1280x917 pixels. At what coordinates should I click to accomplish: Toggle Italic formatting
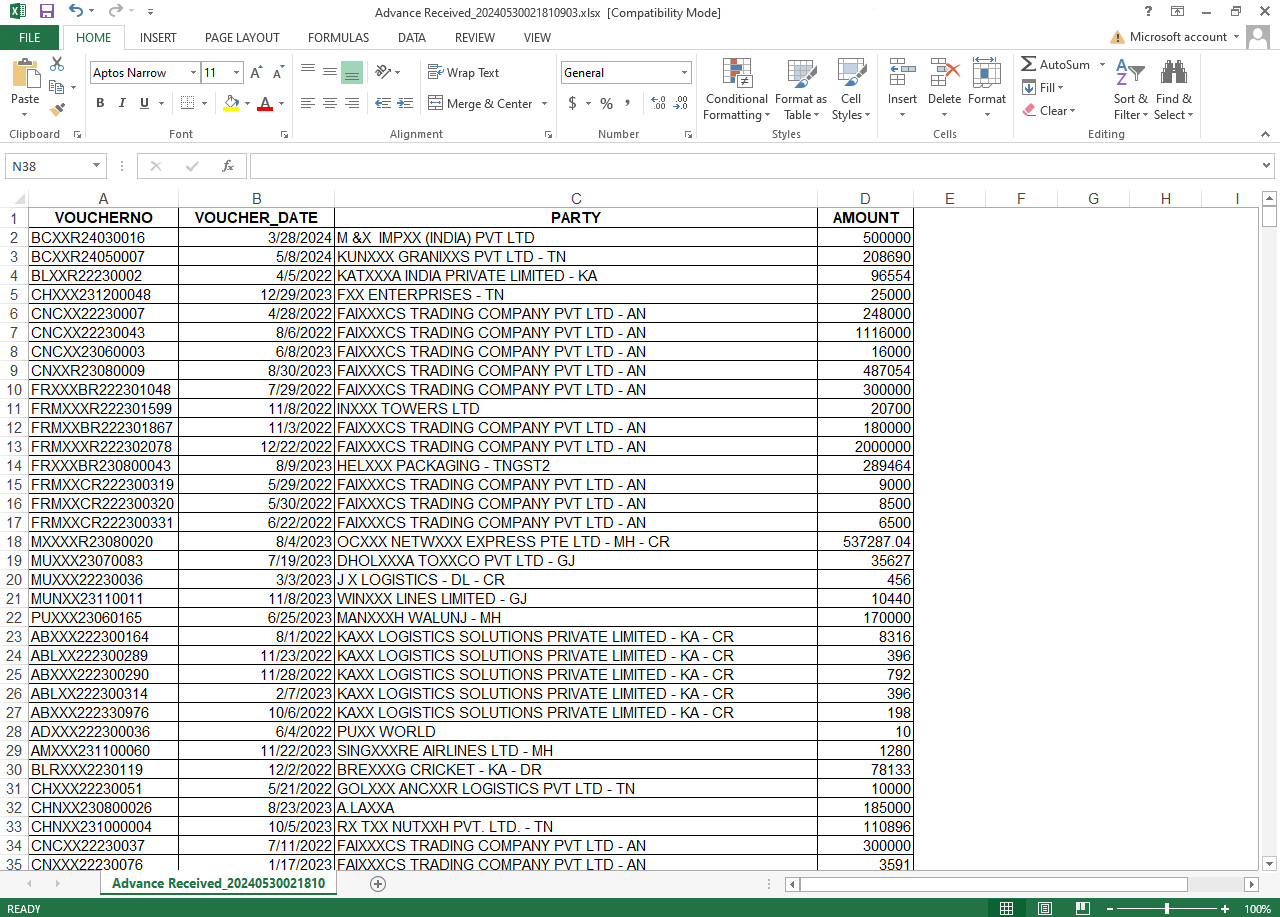tap(122, 103)
